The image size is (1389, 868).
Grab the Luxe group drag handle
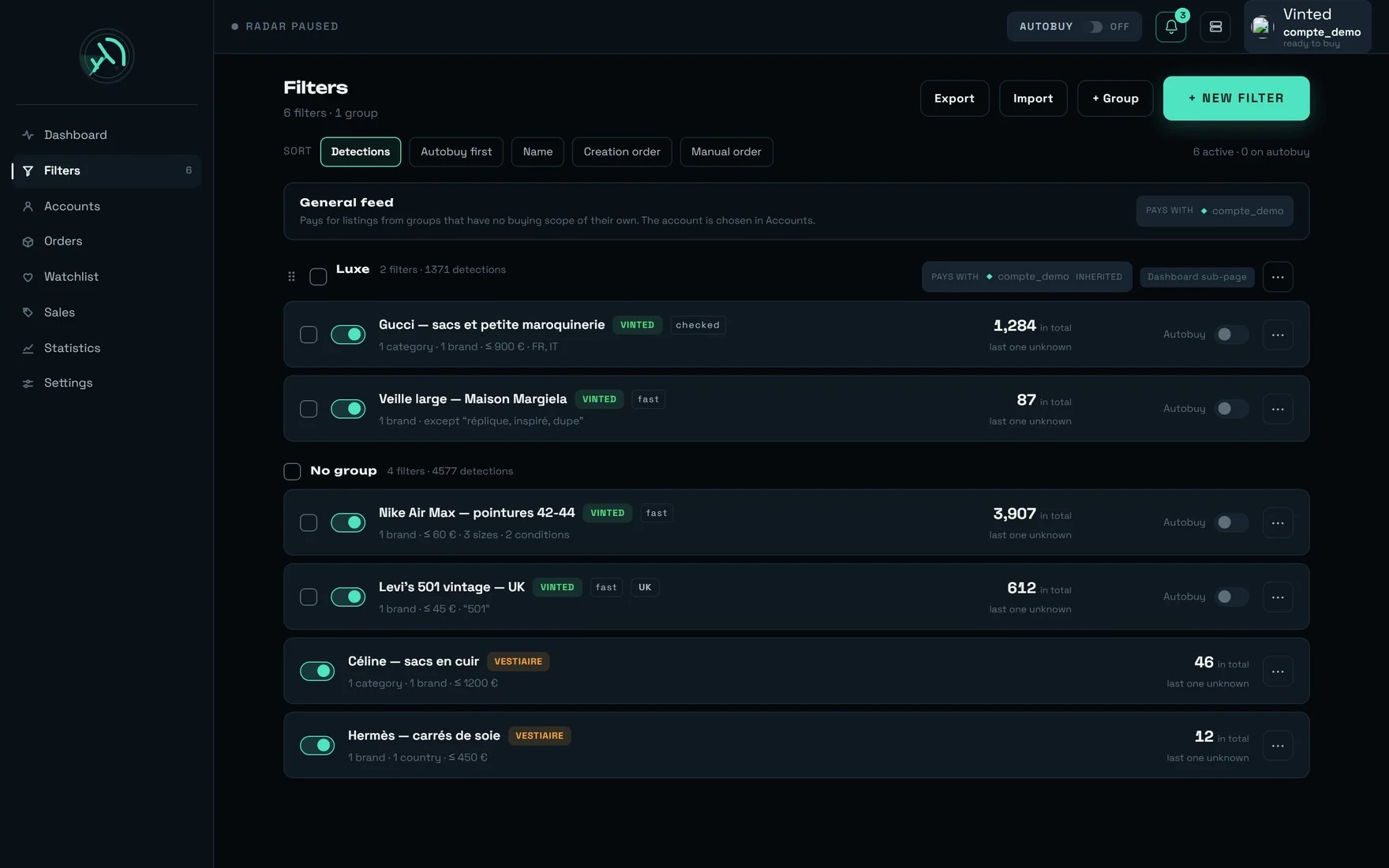tap(291, 276)
